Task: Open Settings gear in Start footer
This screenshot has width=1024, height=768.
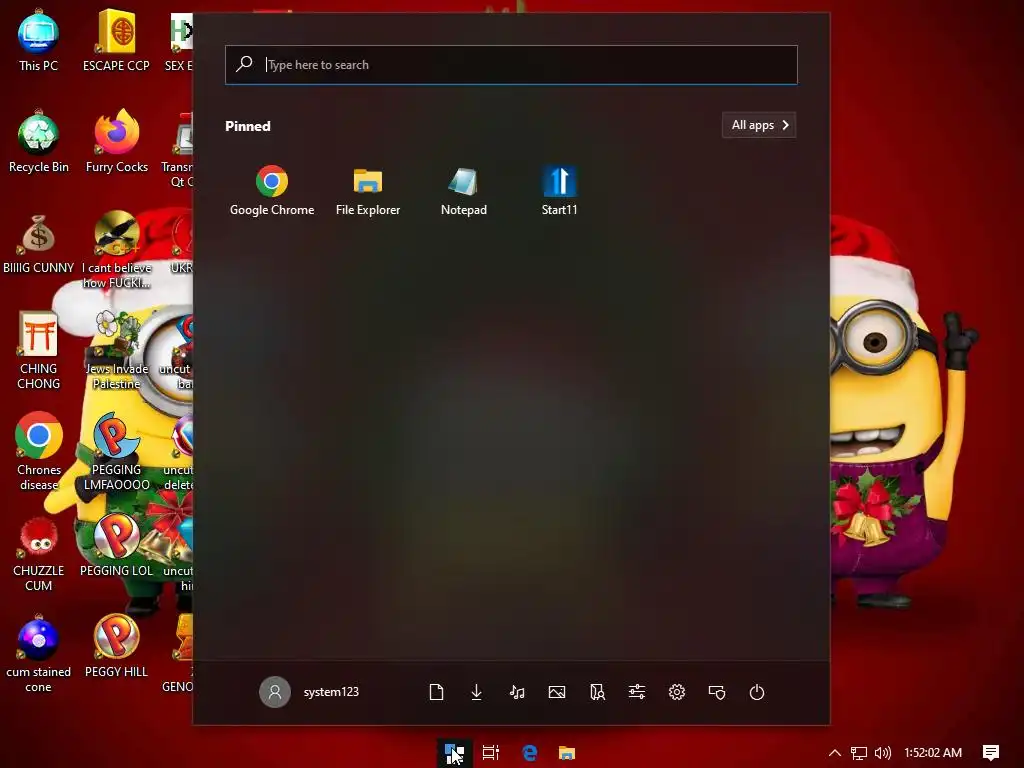Action: [x=677, y=692]
